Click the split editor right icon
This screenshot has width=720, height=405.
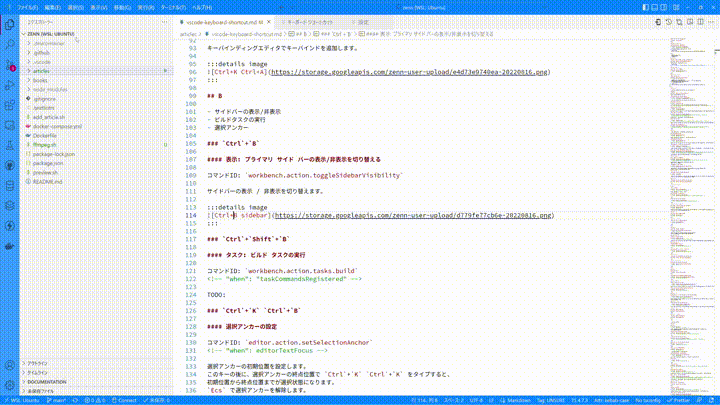pyautogui.click(x=700, y=22)
